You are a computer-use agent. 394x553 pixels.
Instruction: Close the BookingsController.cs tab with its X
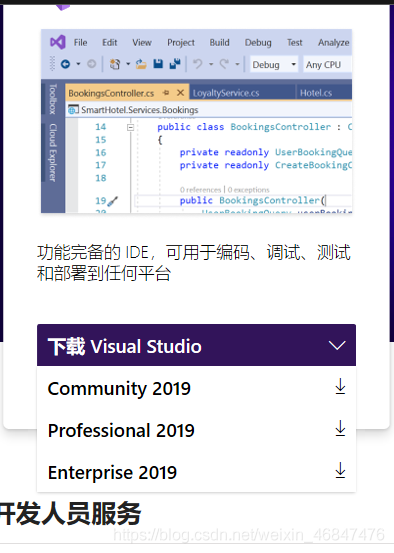[x=180, y=93]
